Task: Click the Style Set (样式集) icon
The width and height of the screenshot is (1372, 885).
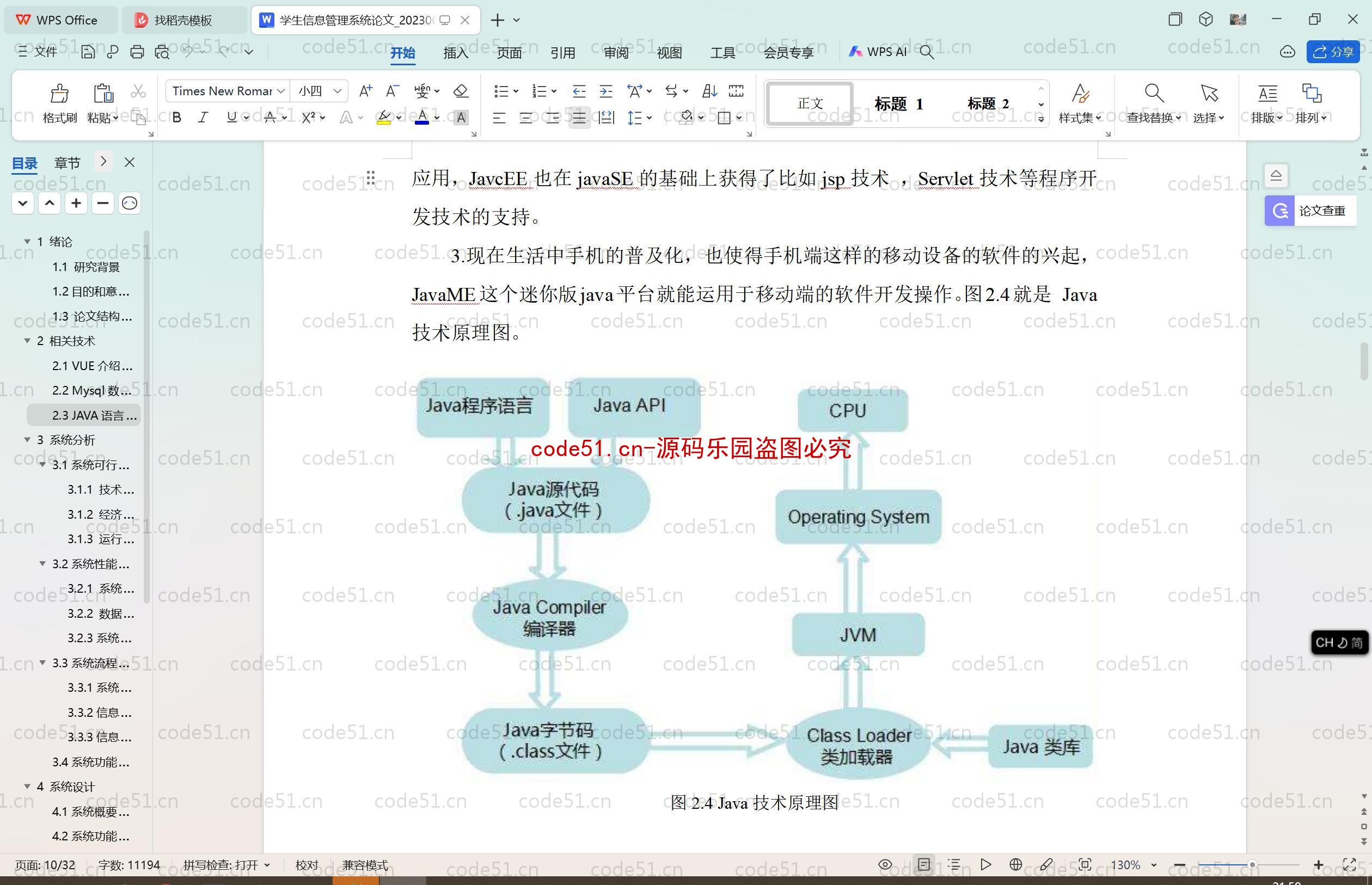Action: 1080,93
